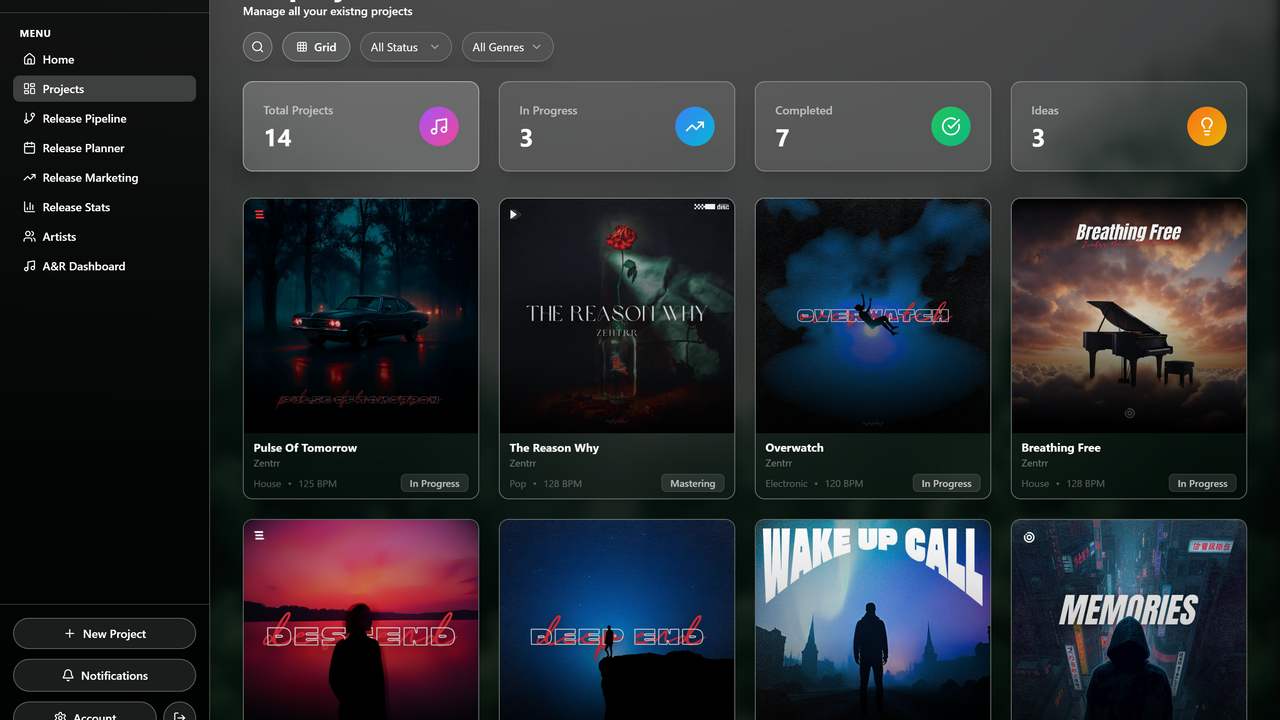The width and height of the screenshot is (1280, 720).
Task: Click the bell icon in Notifications button
Action: tap(68, 675)
